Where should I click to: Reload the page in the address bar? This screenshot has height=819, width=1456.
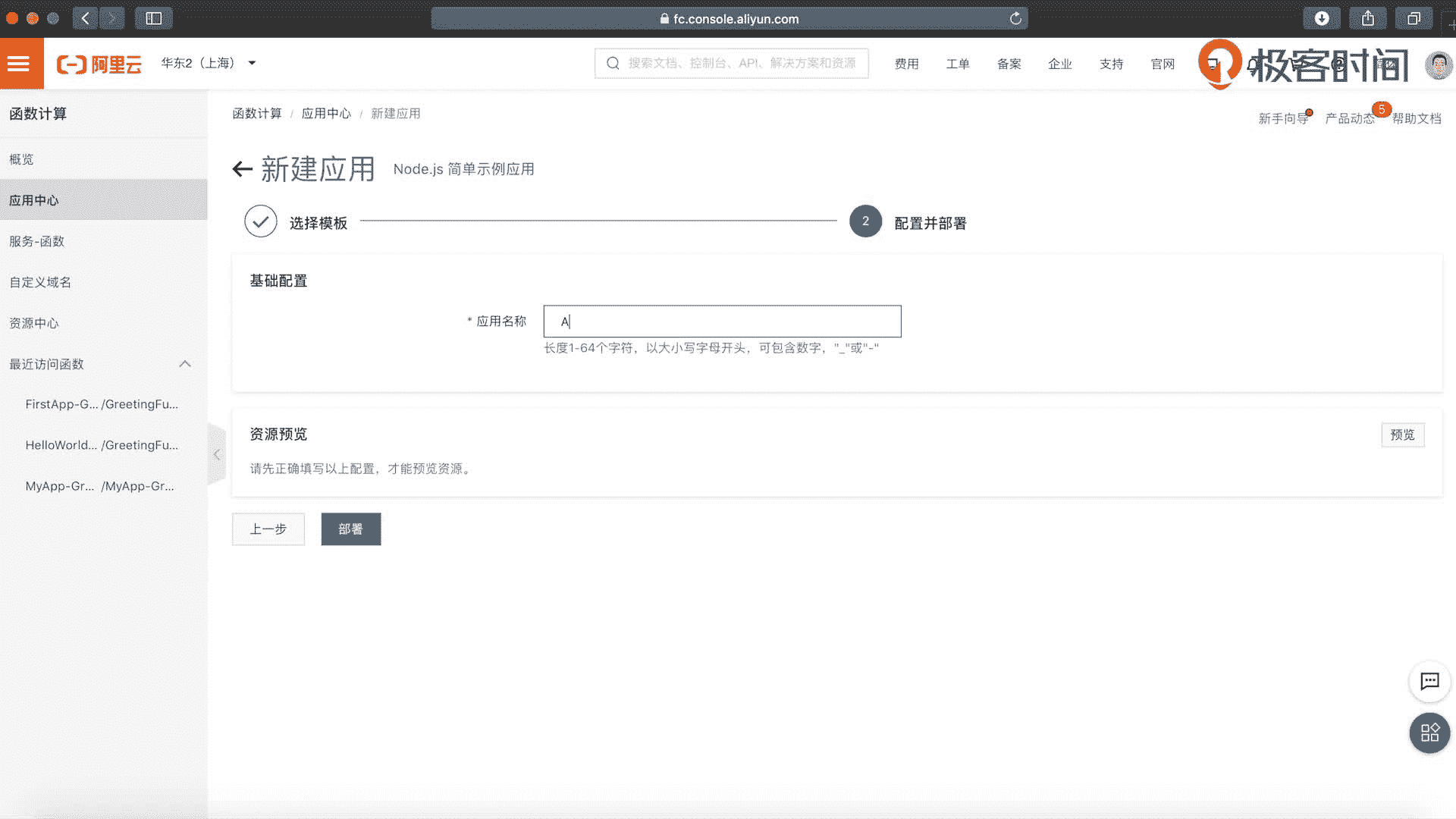pyautogui.click(x=1015, y=18)
